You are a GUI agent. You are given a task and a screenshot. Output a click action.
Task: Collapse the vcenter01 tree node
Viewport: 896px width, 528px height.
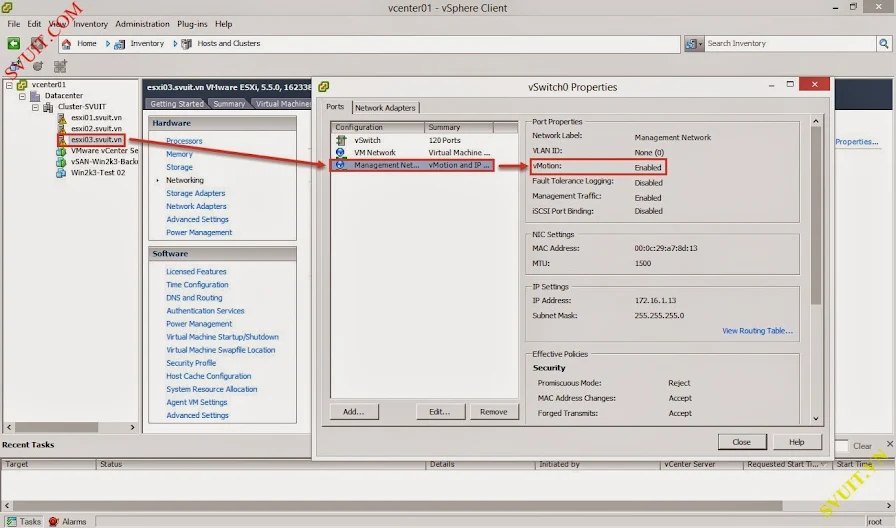coord(9,85)
